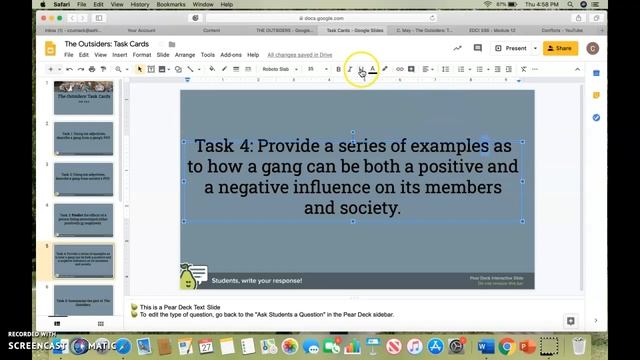Image resolution: width=640 pixels, height=360 pixels.
Task: Hide the menus with the chevron
Action: coord(577,69)
